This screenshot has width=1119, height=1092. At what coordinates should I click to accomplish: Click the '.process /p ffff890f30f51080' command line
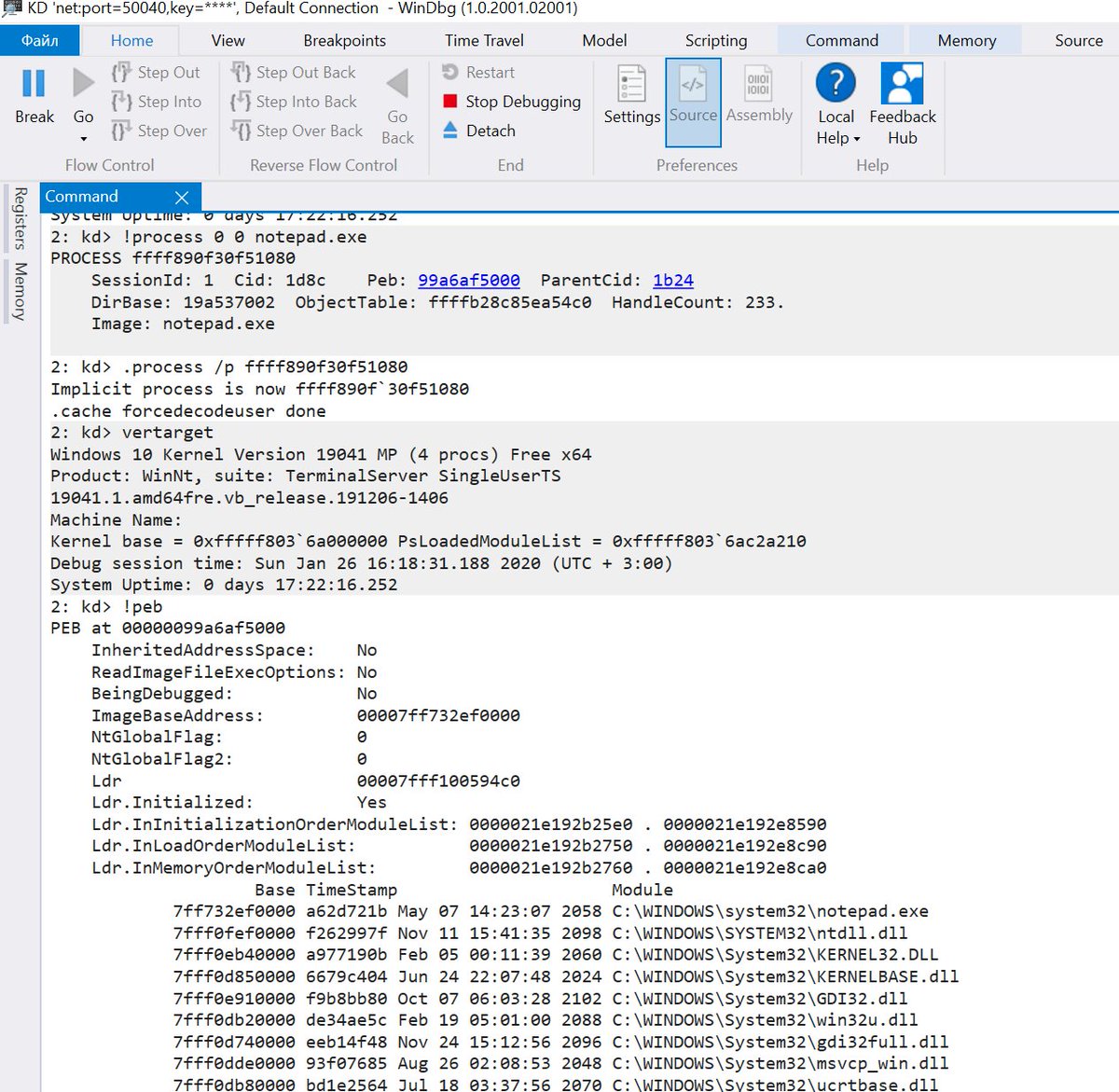click(229, 366)
